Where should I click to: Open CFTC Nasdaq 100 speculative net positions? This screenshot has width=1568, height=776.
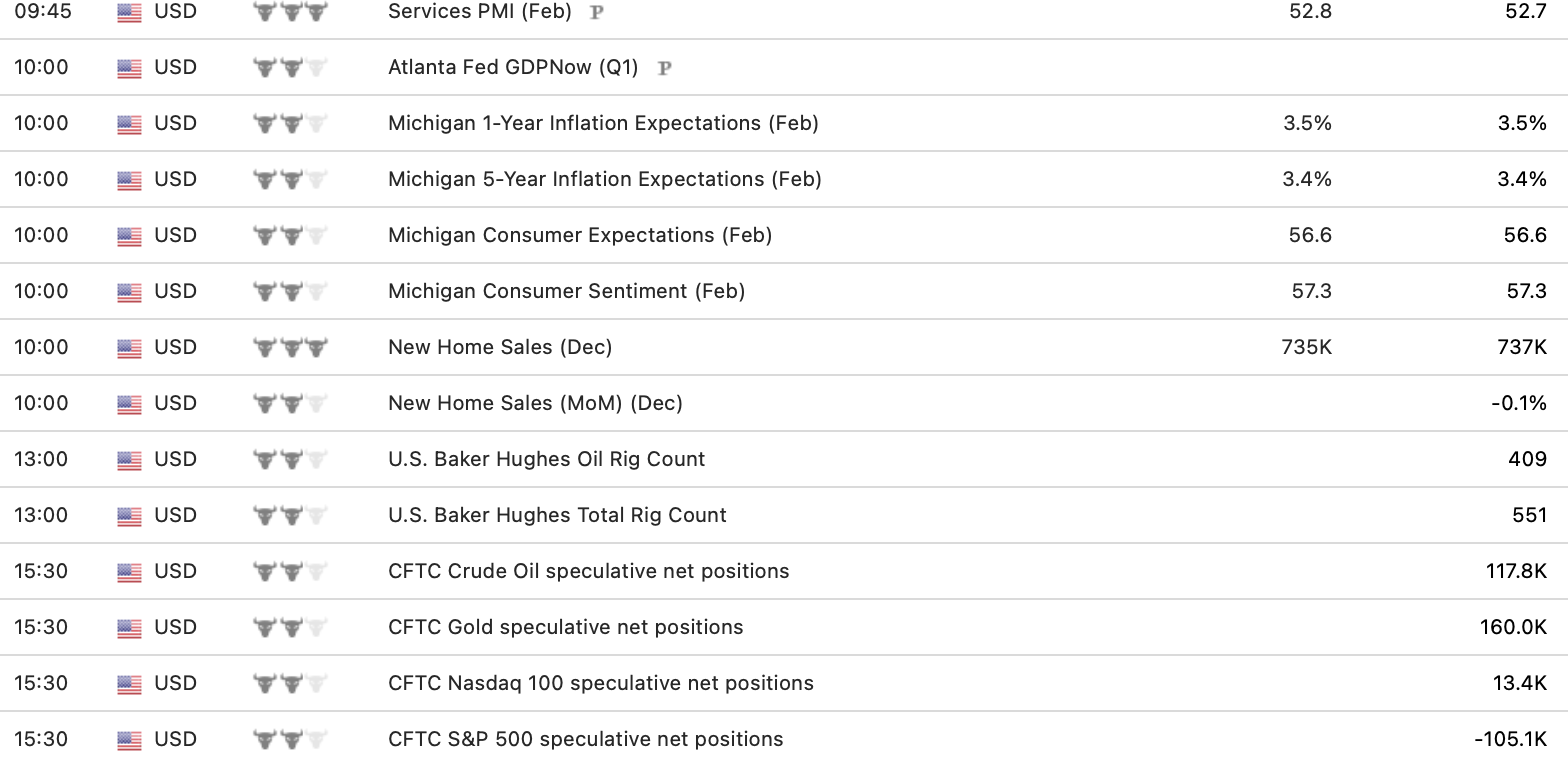(600, 684)
